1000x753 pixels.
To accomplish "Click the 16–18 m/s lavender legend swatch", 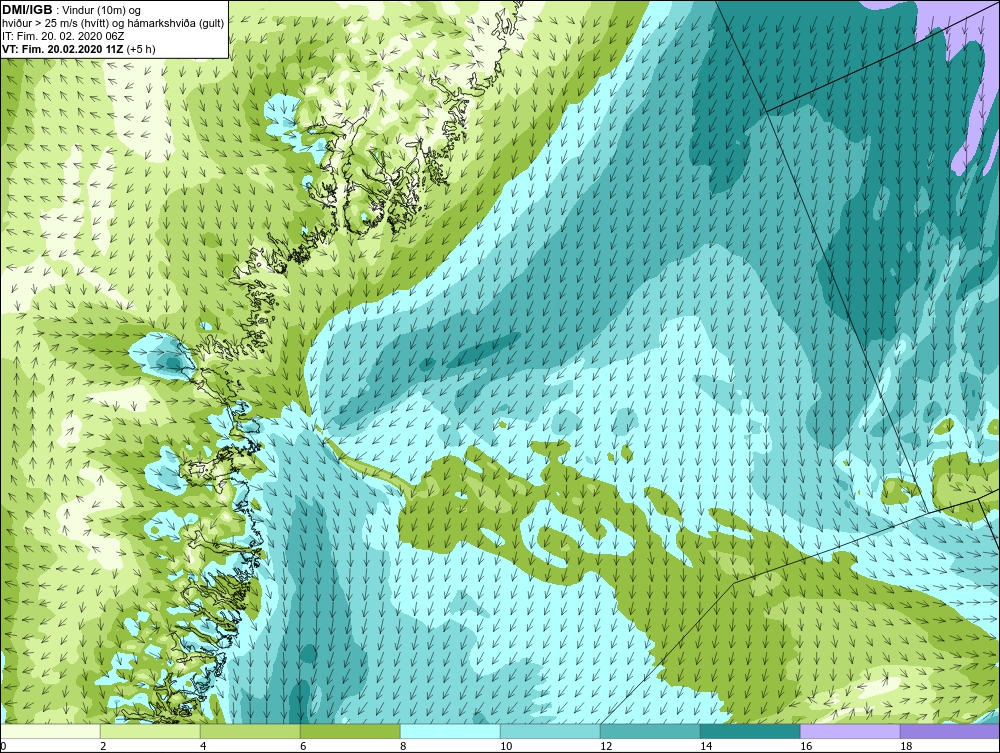I will click(850, 731).
